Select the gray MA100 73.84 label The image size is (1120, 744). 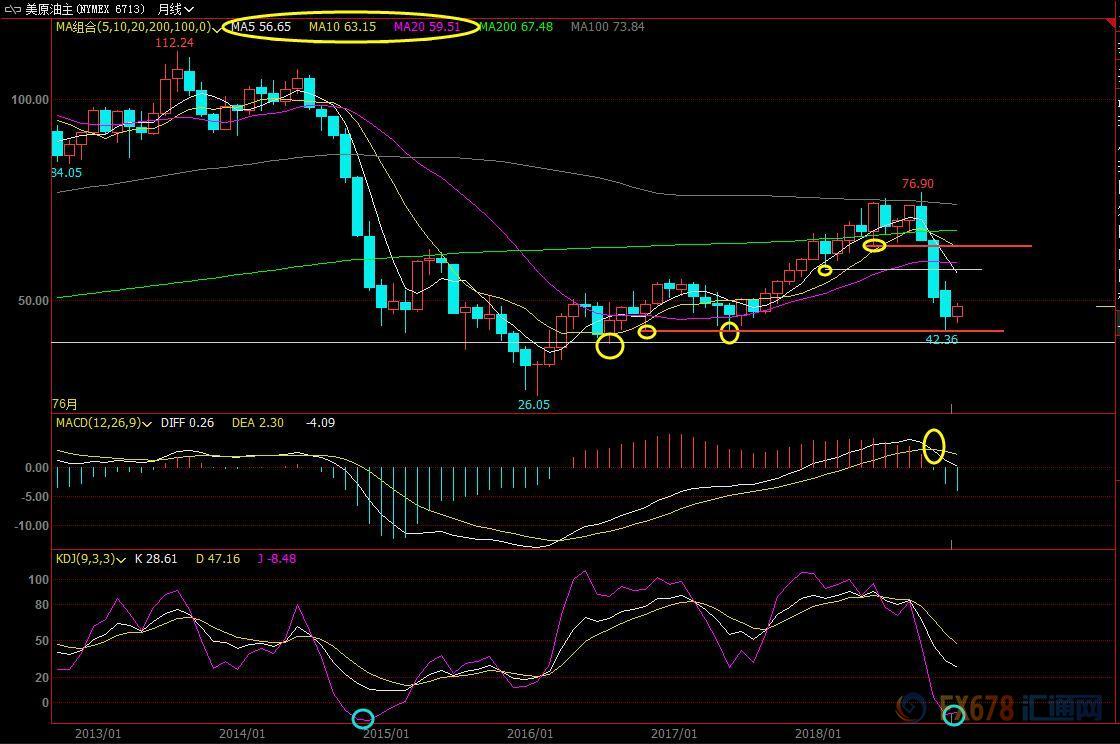pyautogui.click(x=607, y=27)
